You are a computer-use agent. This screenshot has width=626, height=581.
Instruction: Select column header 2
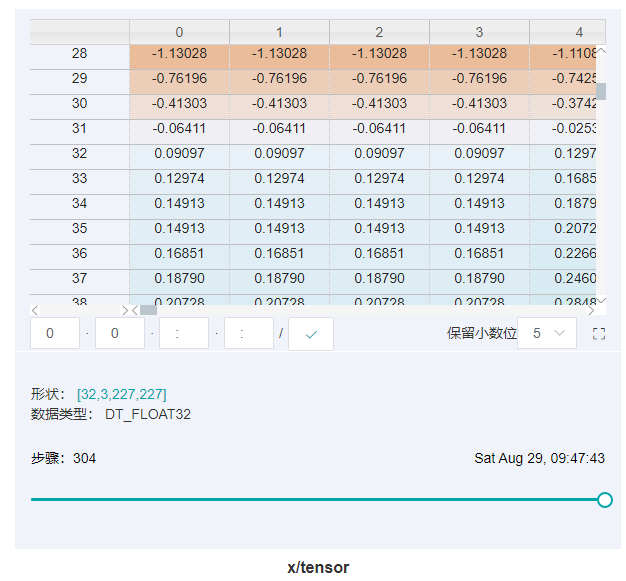[x=379, y=32]
